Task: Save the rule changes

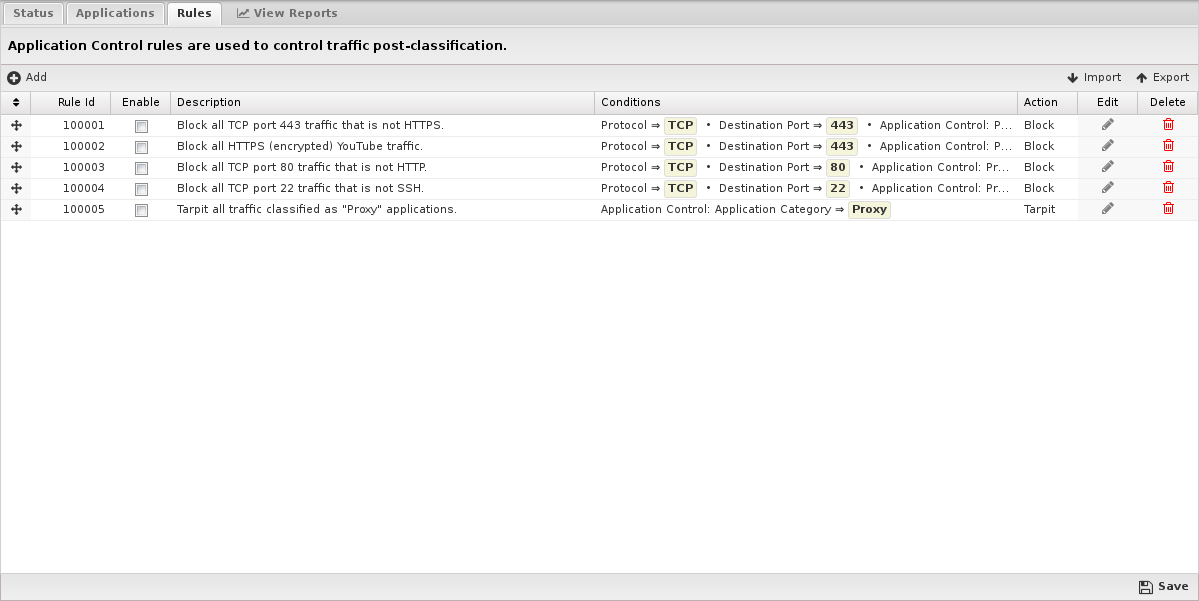Action: click(1163, 587)
